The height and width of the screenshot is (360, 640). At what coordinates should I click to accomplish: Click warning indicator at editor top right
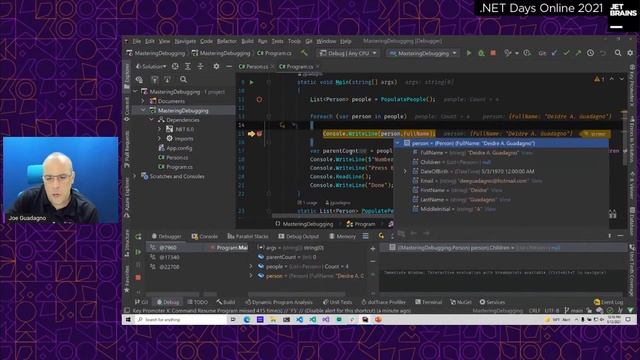pyautogui.click(x=599, y=79)
